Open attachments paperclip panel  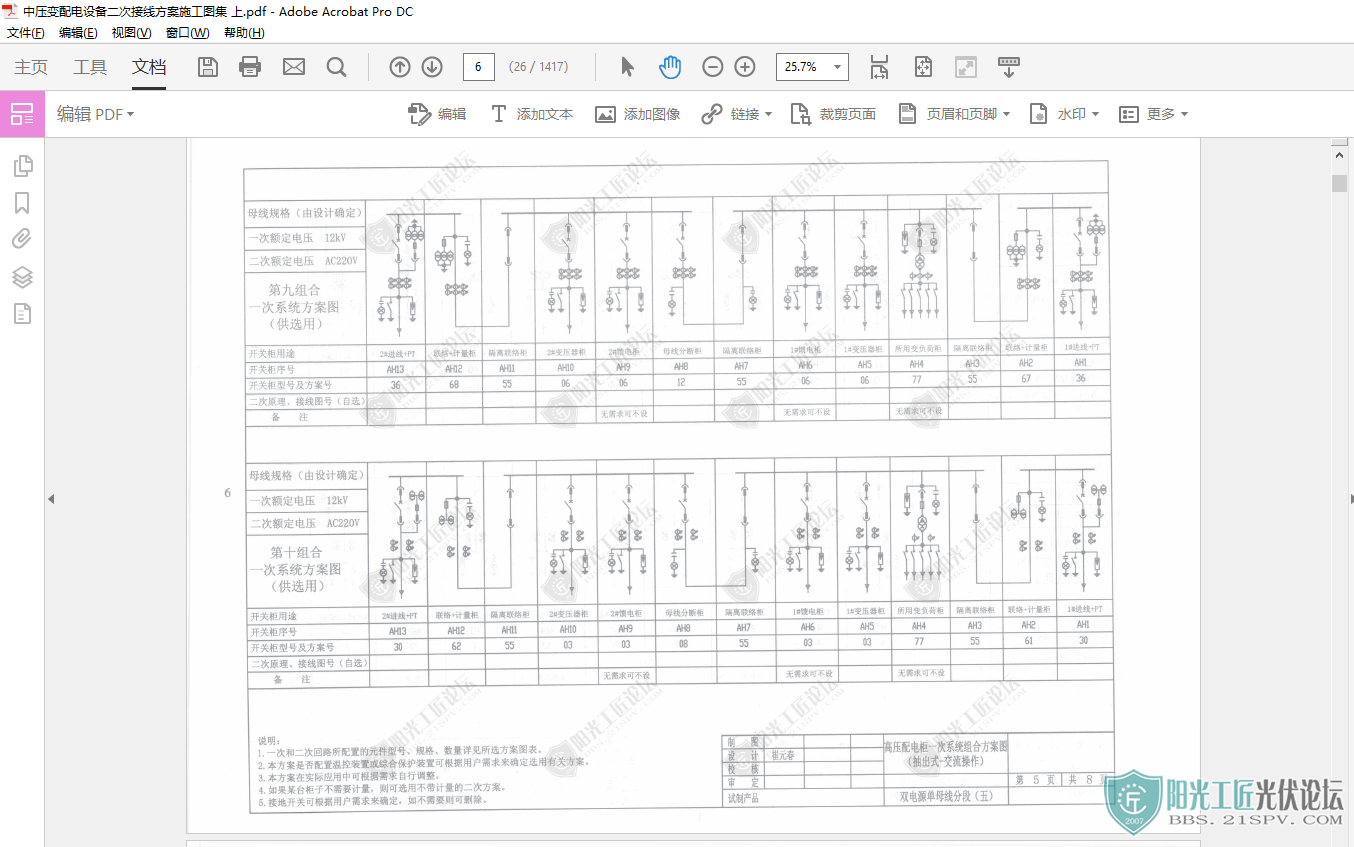point(22,239)
